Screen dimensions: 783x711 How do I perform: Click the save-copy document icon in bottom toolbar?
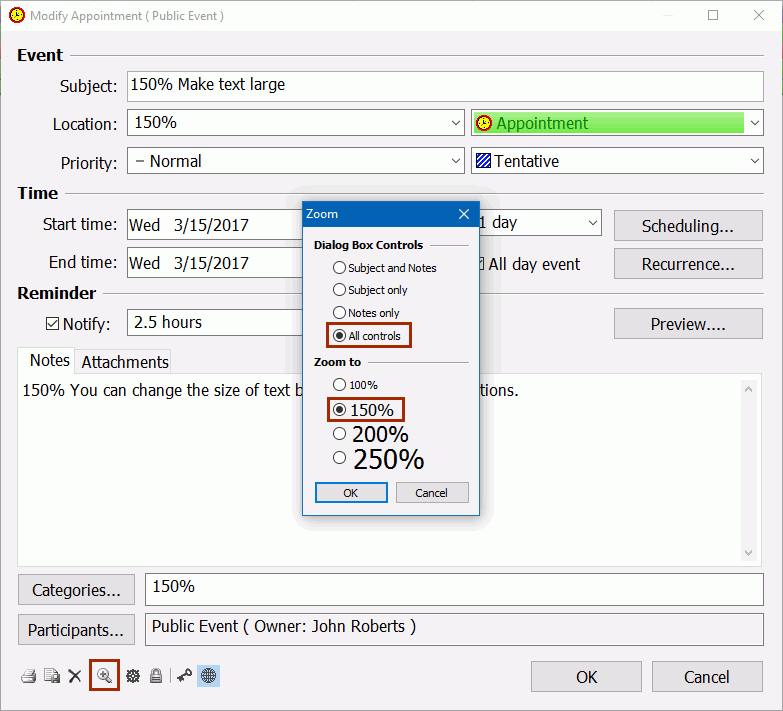[52, 676]
